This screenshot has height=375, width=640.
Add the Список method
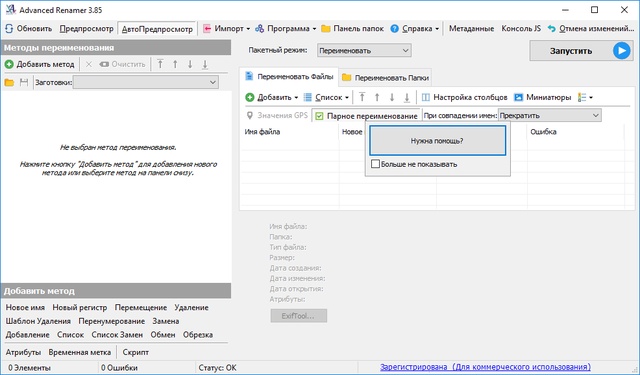(70, 335)
